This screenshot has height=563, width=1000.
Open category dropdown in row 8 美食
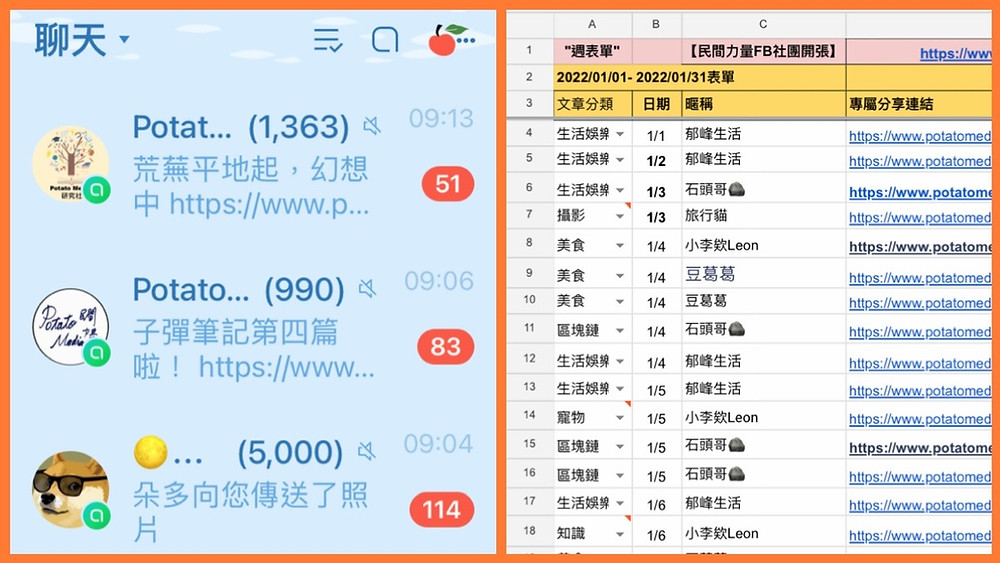tap(619, 246)
